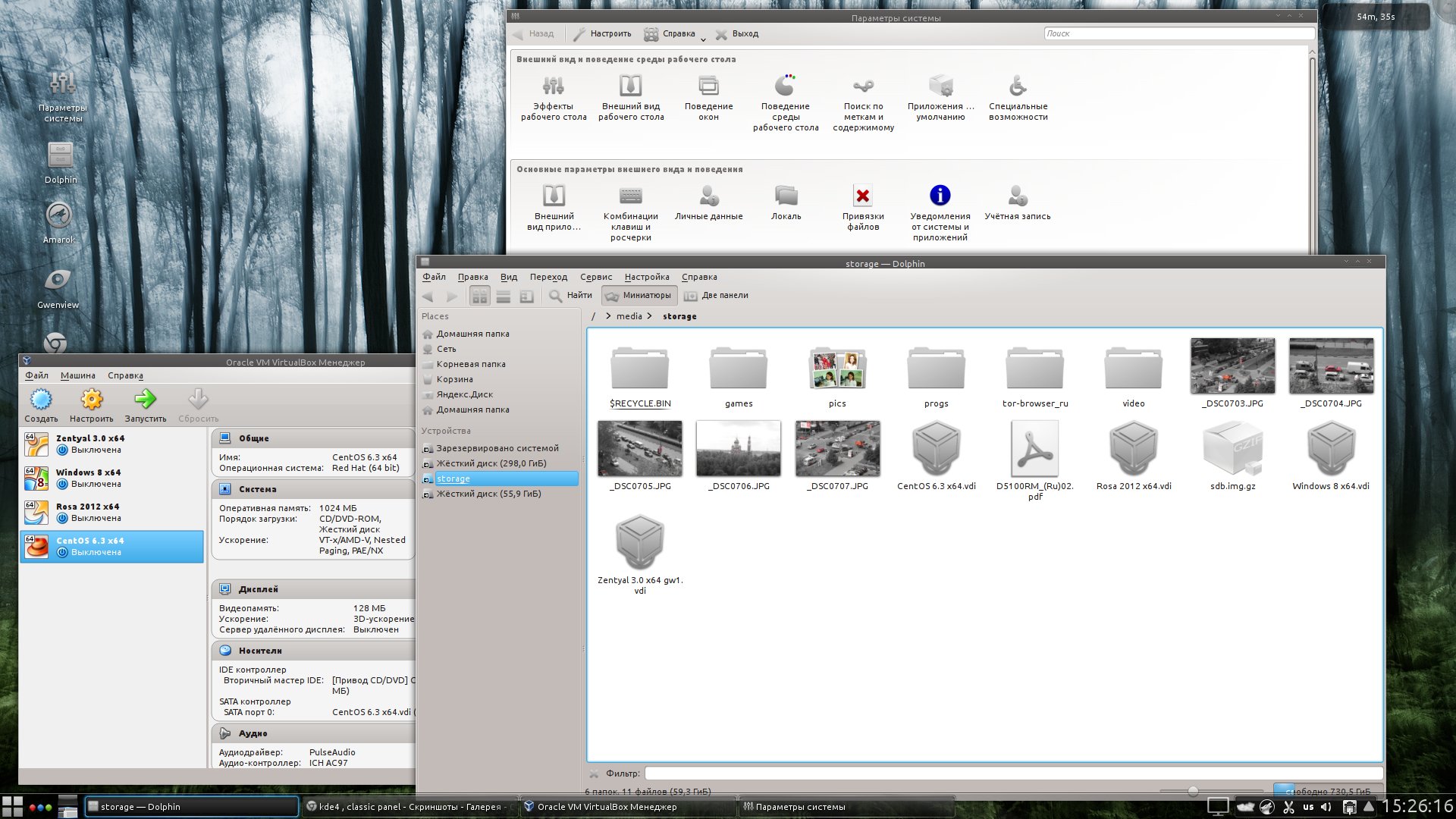The width and height of the screenshot is (1456, 819).
Task: Open Справка menu in VirtualBox
Action: click(x=125, y=375)
